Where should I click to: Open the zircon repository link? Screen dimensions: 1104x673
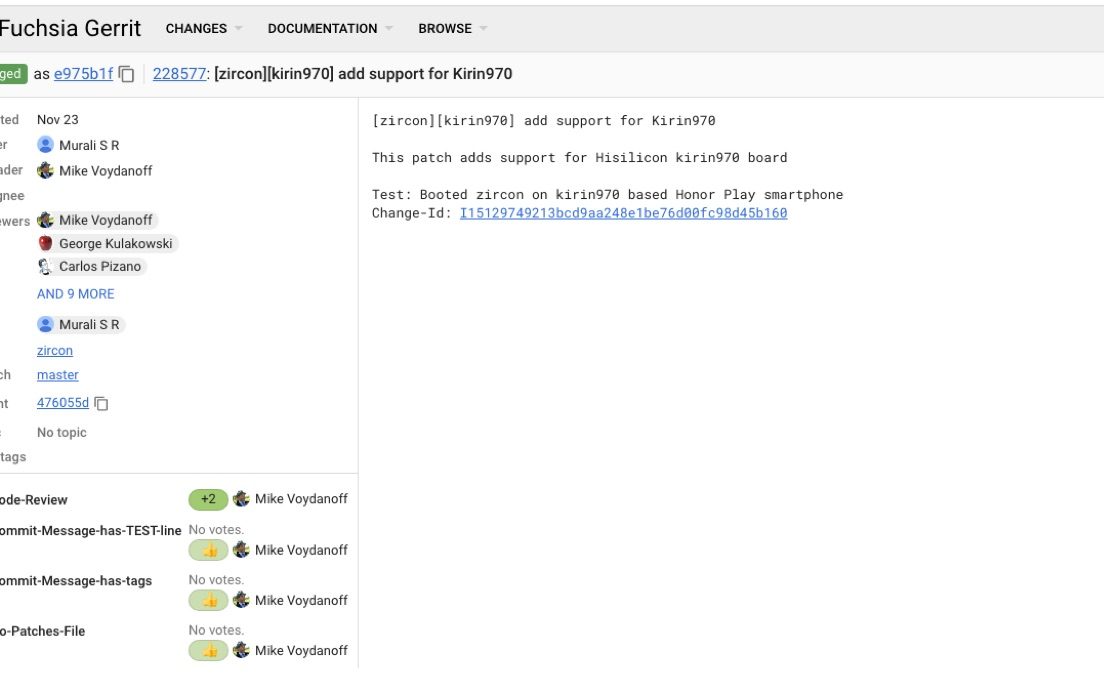click(55, 351)
